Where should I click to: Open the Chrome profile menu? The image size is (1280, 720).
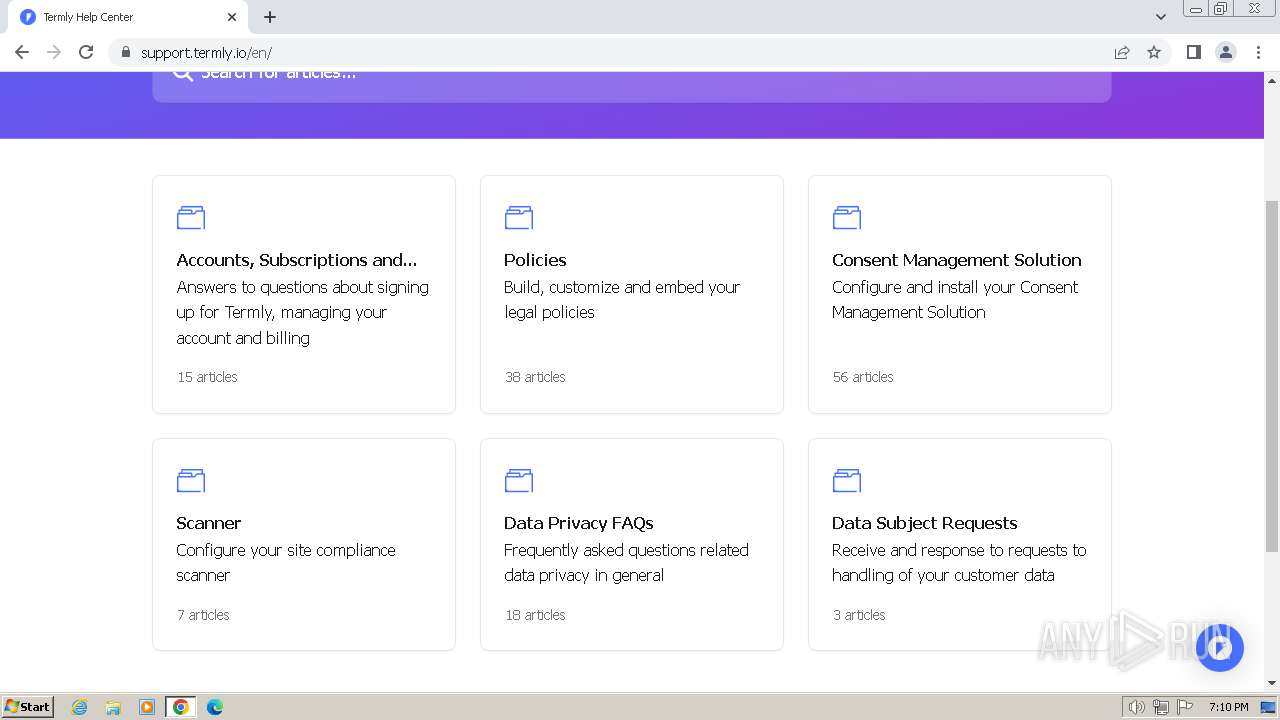(1226, 52)
